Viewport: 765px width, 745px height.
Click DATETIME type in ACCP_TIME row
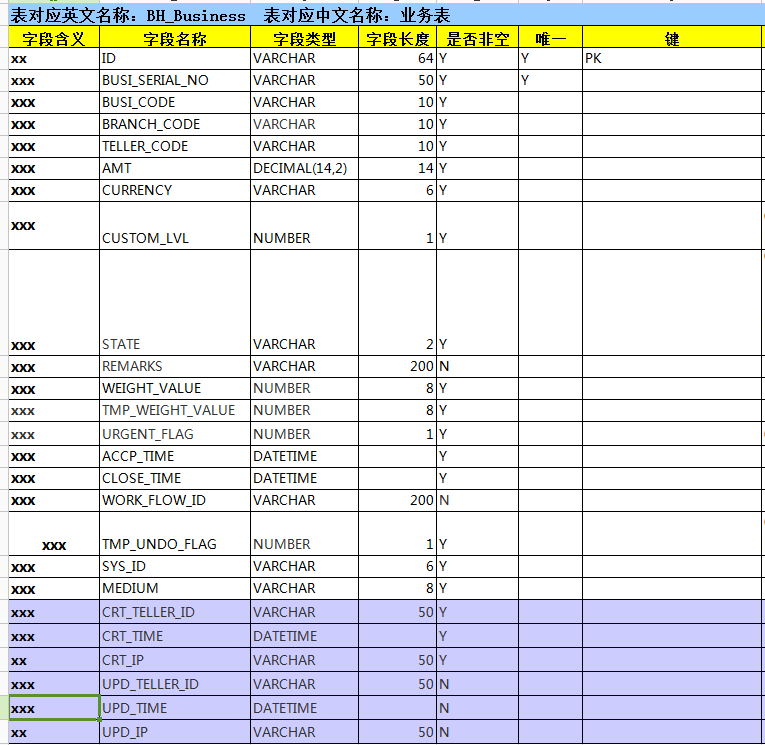(x=304, y=456)
